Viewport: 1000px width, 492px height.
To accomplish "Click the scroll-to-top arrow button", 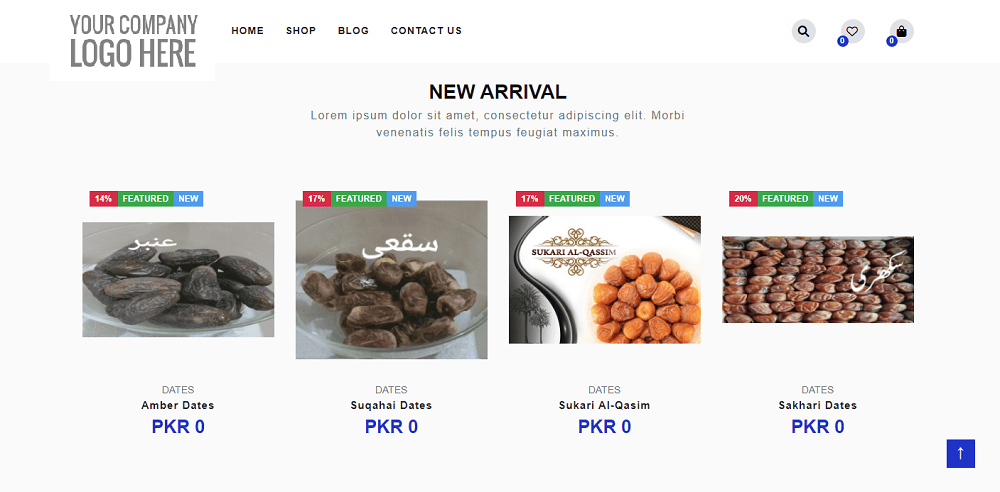I will tap(960, 454).
